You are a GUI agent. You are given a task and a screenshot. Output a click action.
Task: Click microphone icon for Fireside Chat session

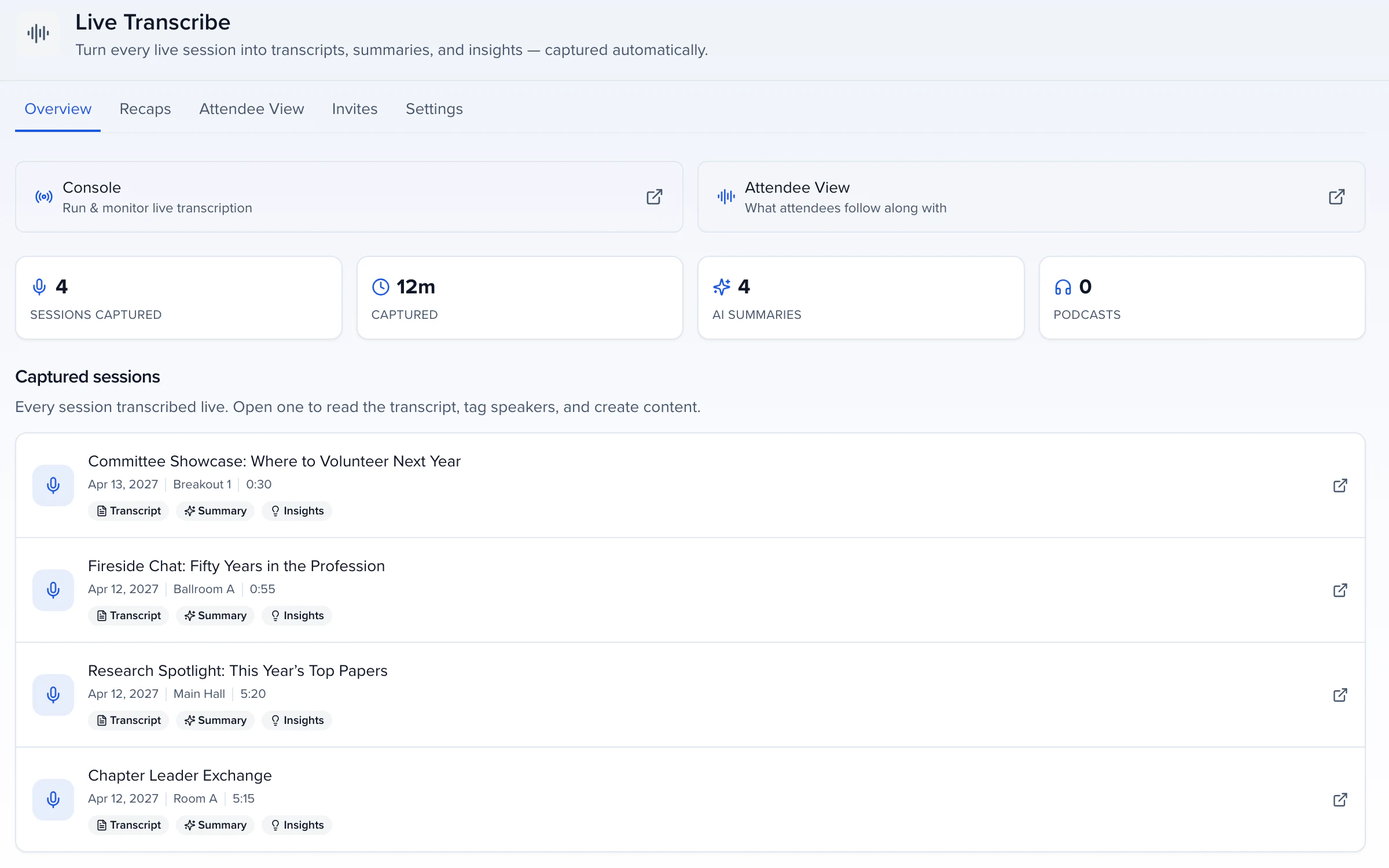coord(53,590)
